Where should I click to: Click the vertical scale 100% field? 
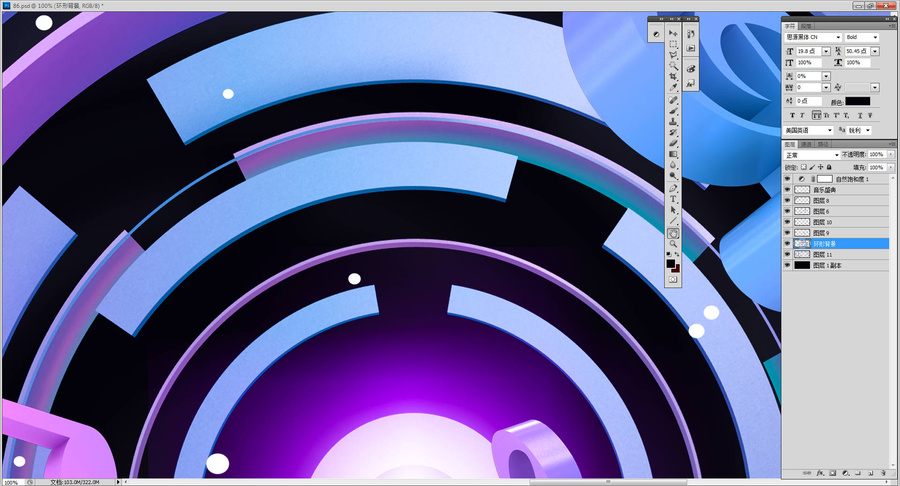pos(809,63)
